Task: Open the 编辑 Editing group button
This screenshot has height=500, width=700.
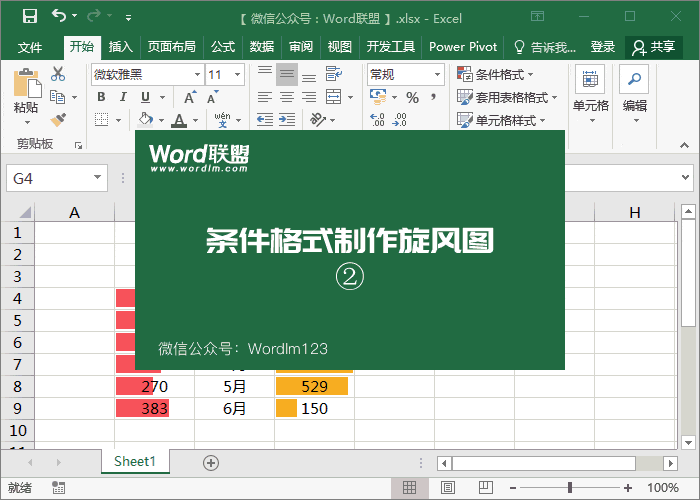Action: (634, 95)
